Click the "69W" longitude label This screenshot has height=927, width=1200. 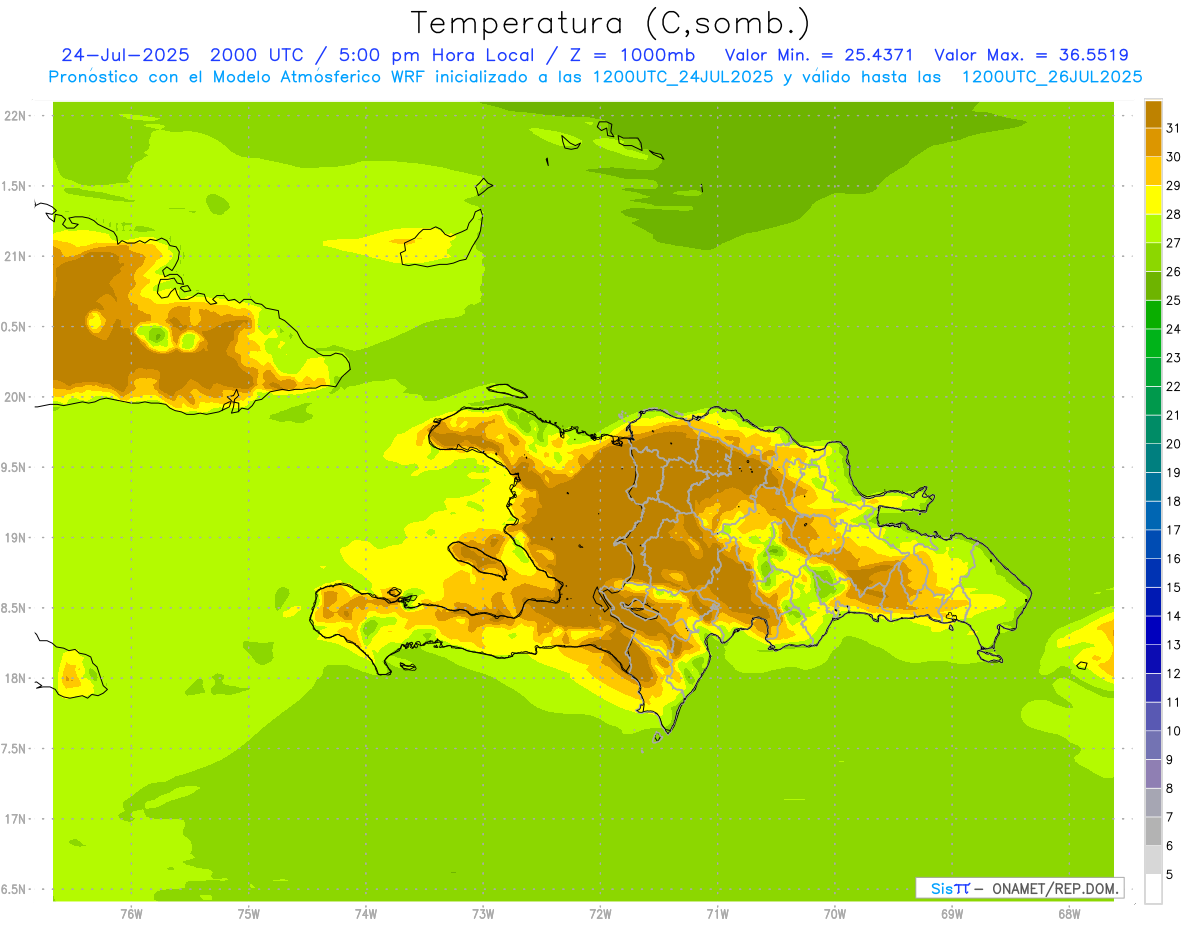point(952,913)
